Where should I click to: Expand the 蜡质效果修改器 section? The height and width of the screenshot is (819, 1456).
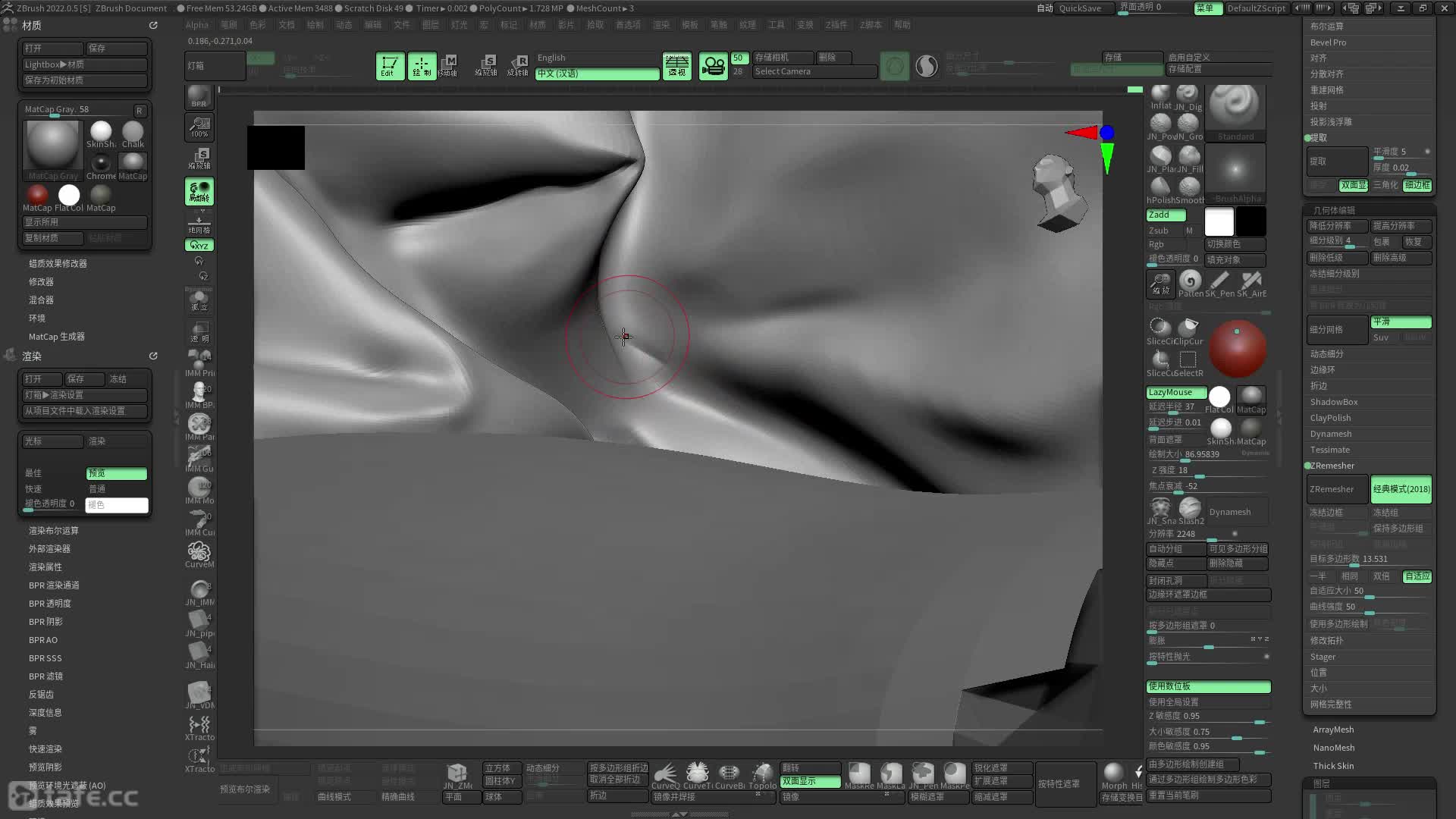pos(58,264)
